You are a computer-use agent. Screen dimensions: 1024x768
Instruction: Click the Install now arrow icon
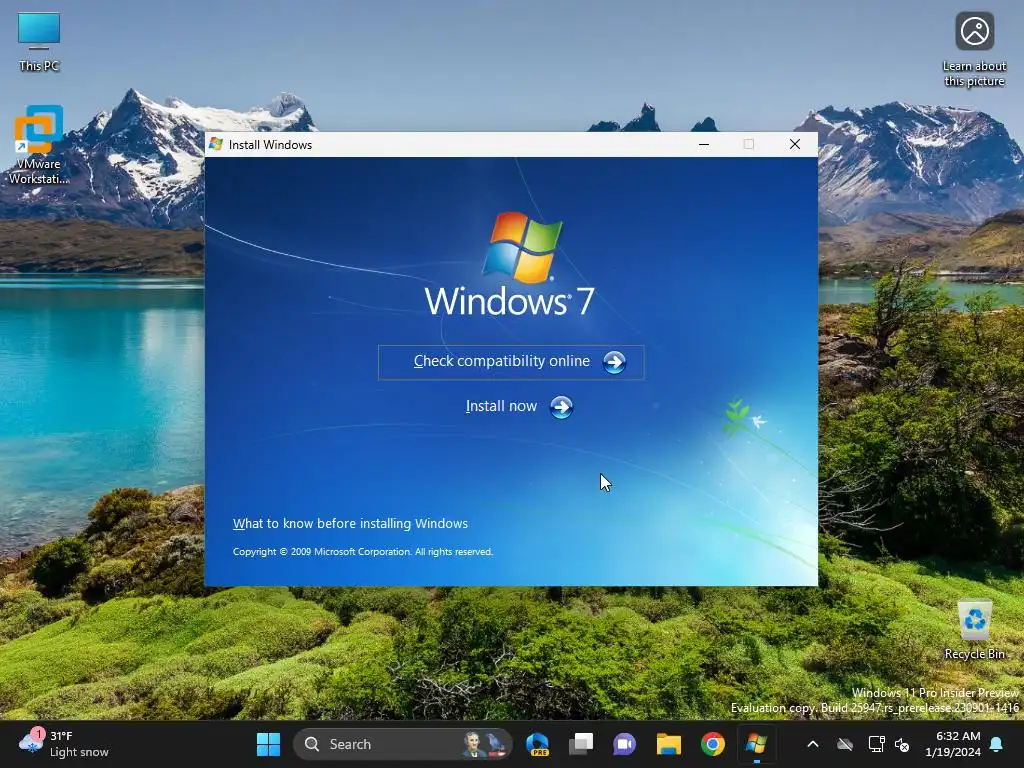(x=561, y=408)
